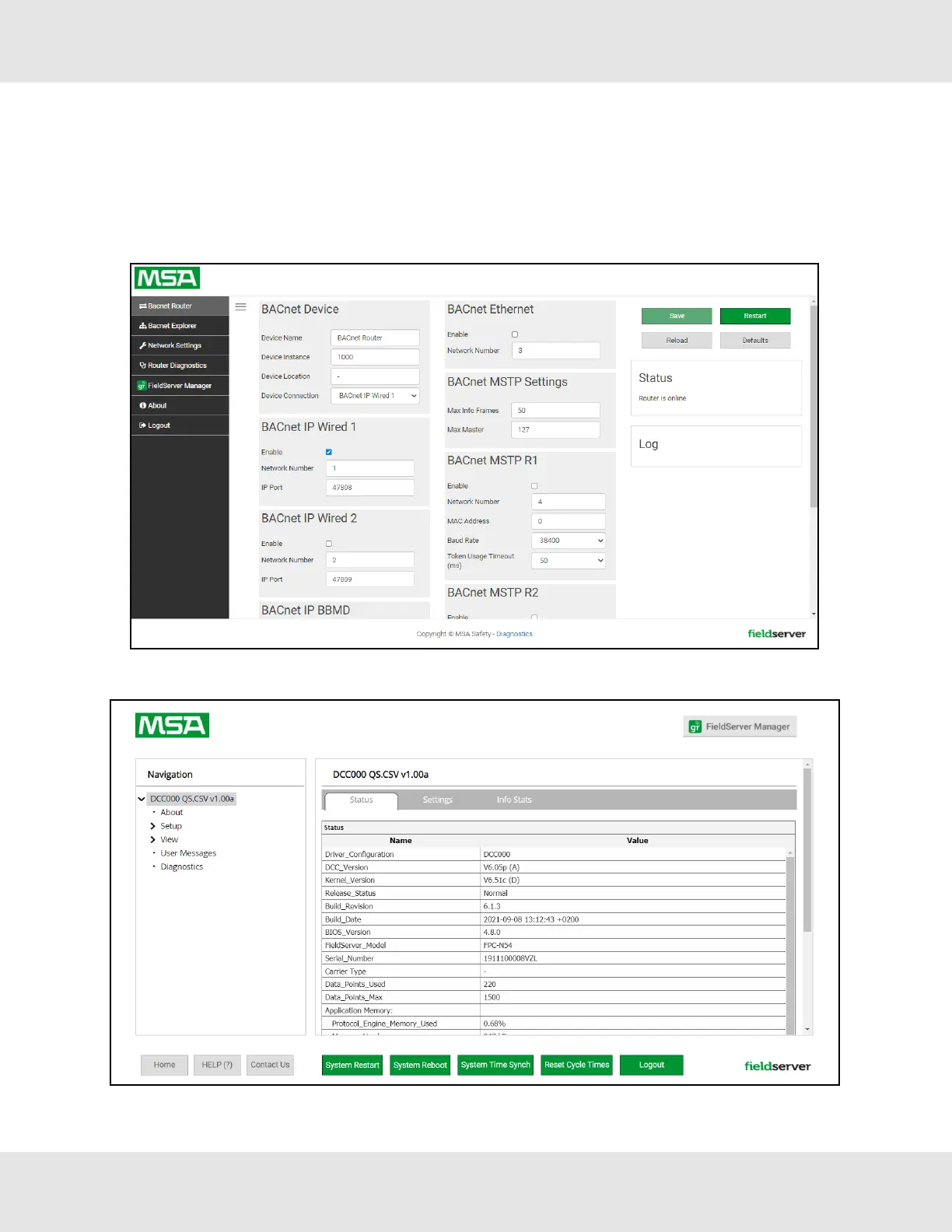Click the Name column header
Screen dimensions: 952x1232
[401, 841]
